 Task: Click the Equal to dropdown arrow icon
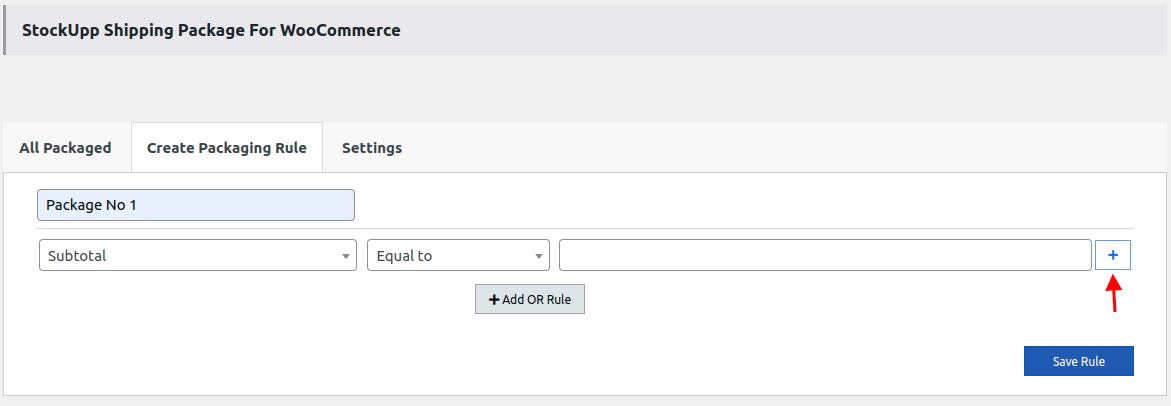539,256
